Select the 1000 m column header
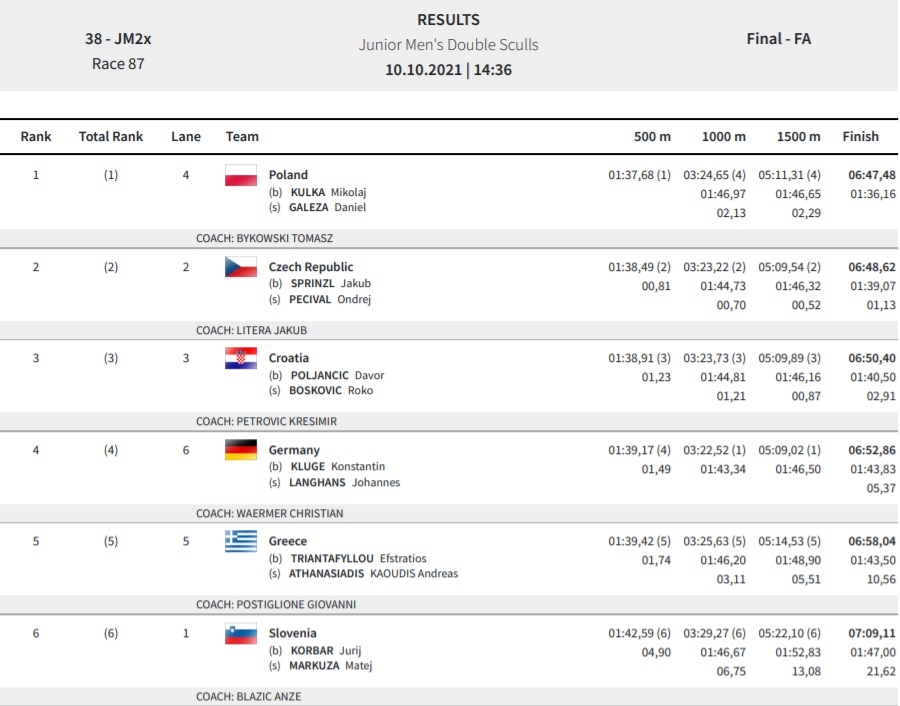 tap(724, 137)
